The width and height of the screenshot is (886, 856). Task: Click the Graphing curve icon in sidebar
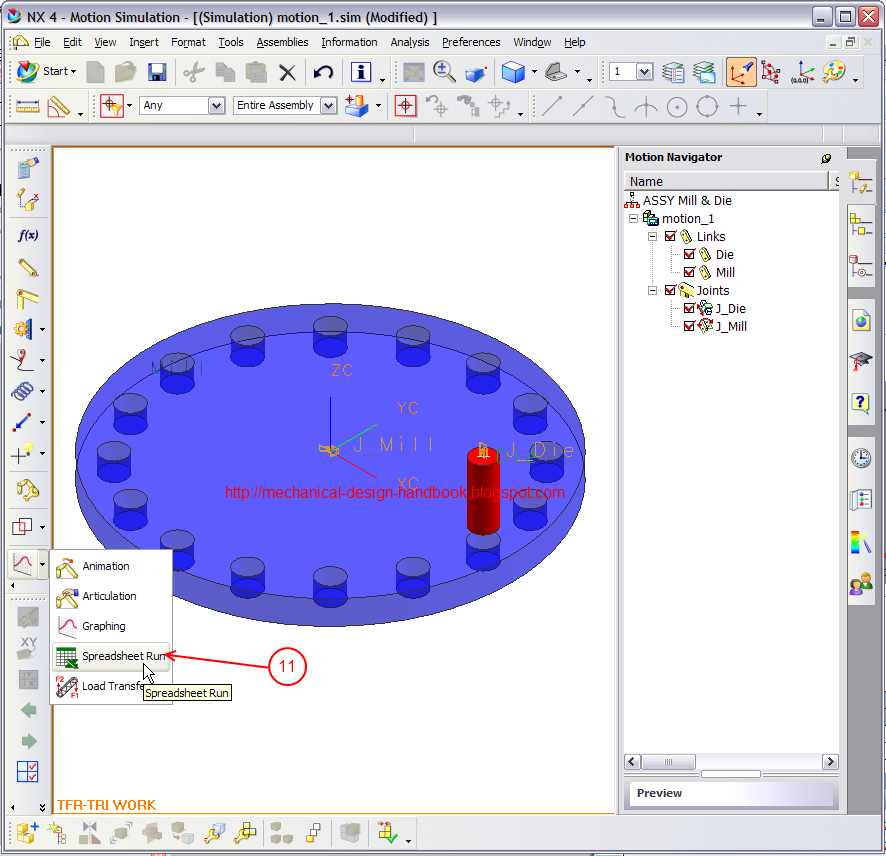[23, 563]
